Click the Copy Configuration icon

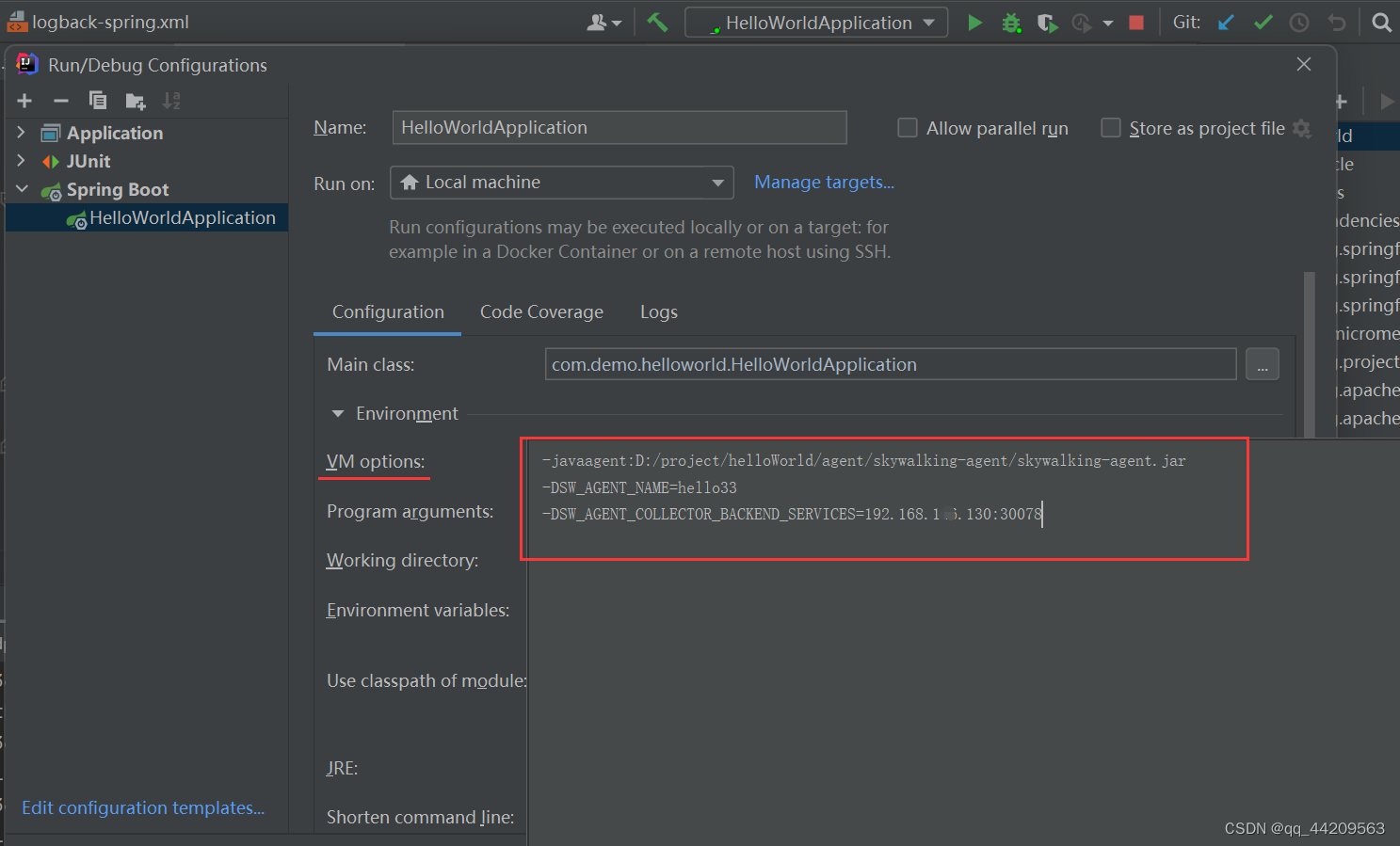coord(98,101)
